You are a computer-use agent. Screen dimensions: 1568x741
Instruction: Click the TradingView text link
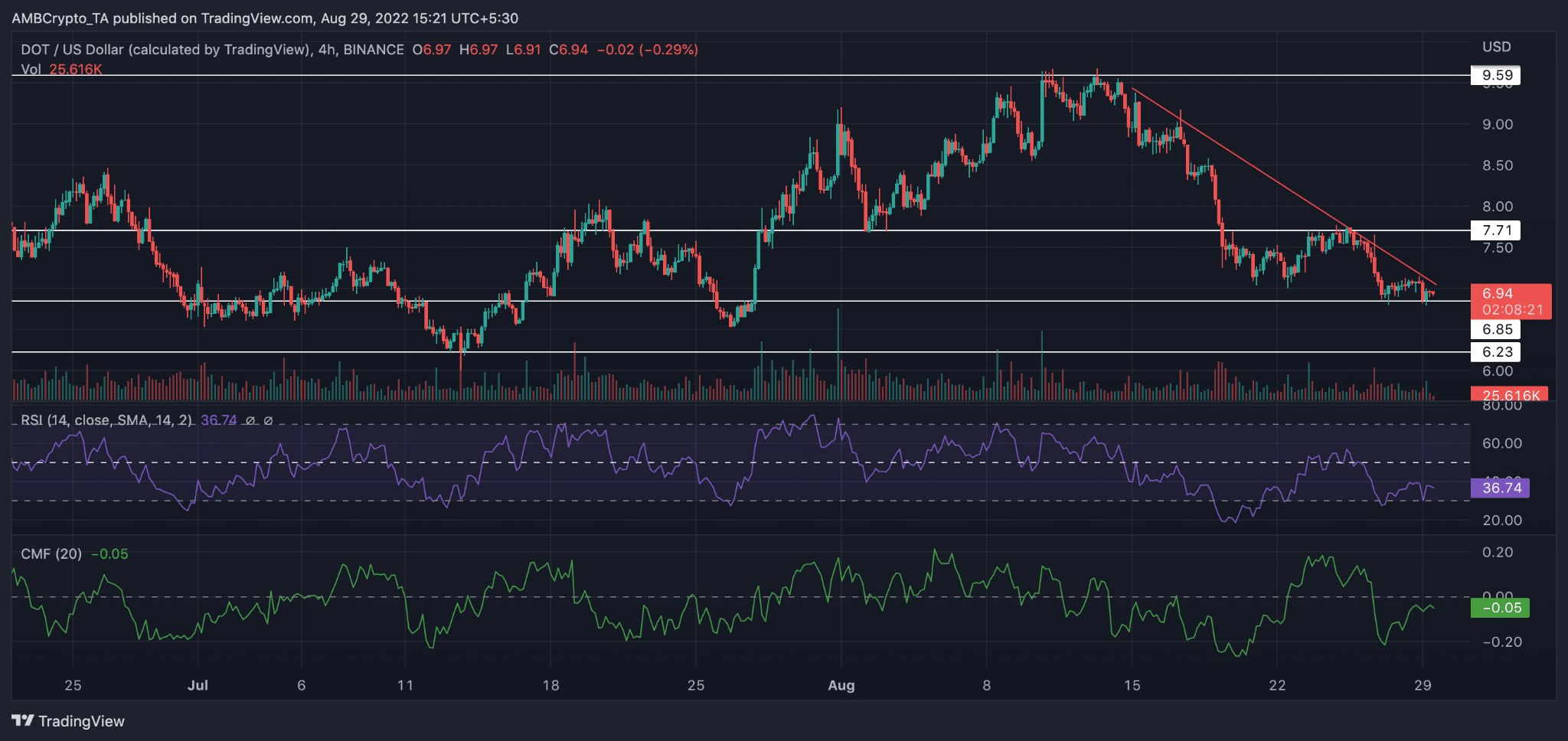click(81, 721)
